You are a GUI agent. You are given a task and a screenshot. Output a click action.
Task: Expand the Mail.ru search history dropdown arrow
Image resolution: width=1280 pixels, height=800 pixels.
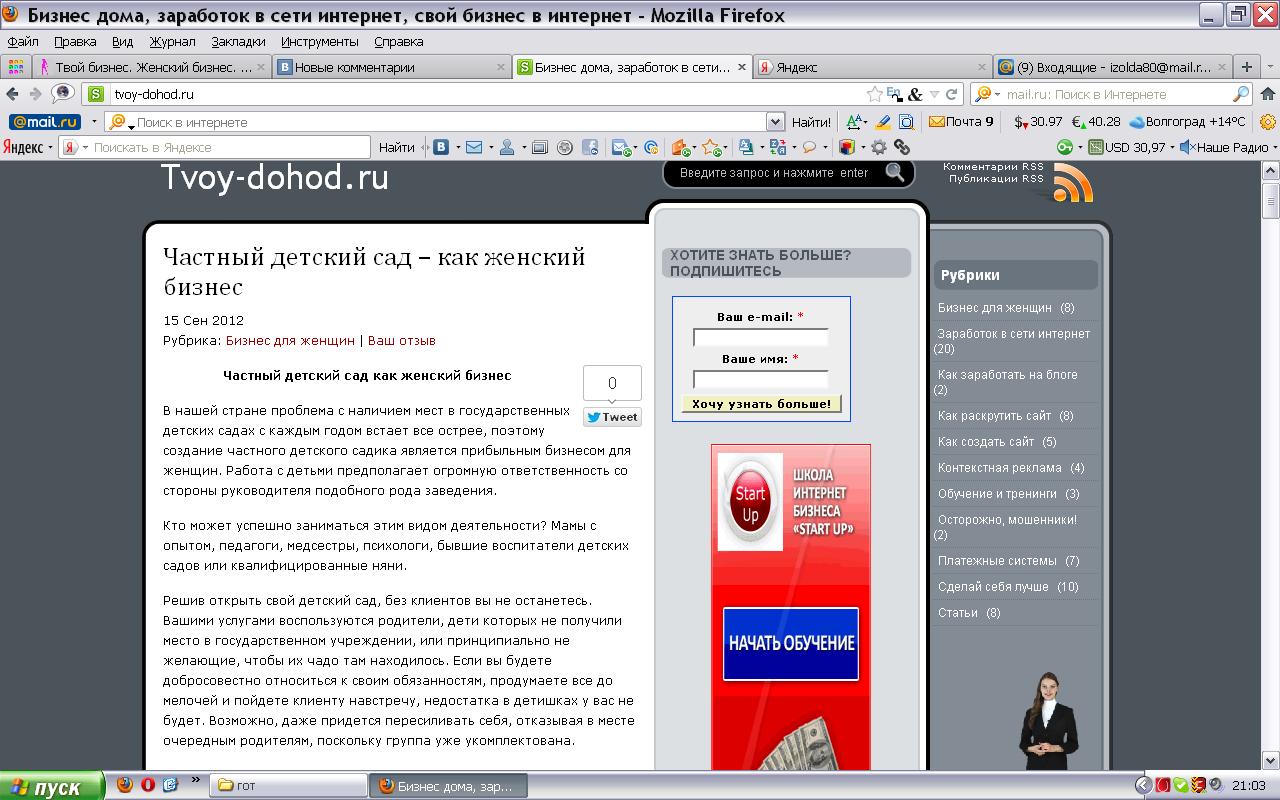[x=775, y=122]
